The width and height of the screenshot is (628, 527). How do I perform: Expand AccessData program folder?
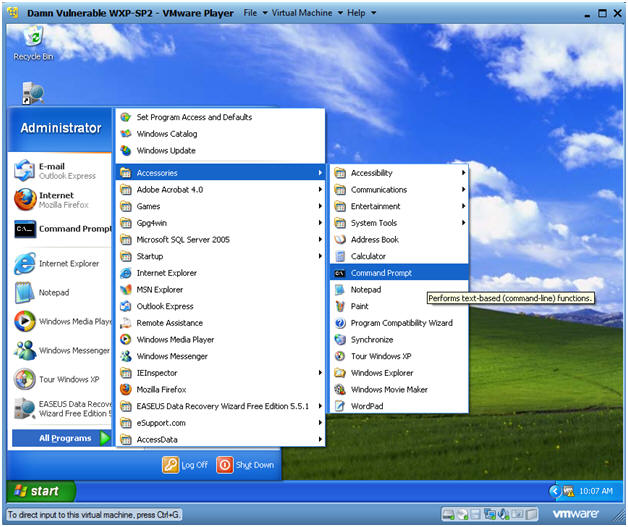[220, 439]
